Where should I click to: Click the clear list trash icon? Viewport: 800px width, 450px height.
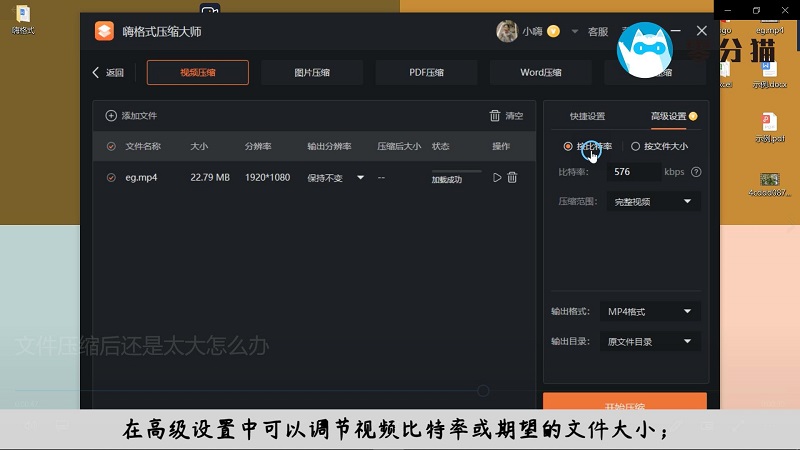pyautogui.click(x=495, y=116)
